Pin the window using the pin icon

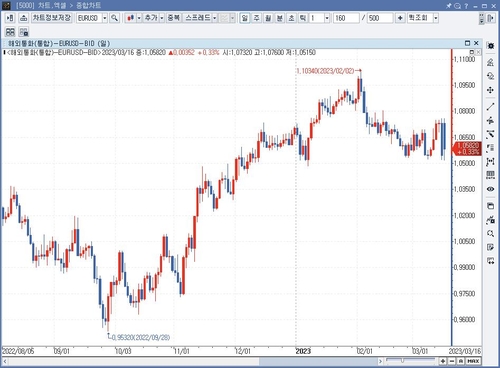(x=449, y=6)
